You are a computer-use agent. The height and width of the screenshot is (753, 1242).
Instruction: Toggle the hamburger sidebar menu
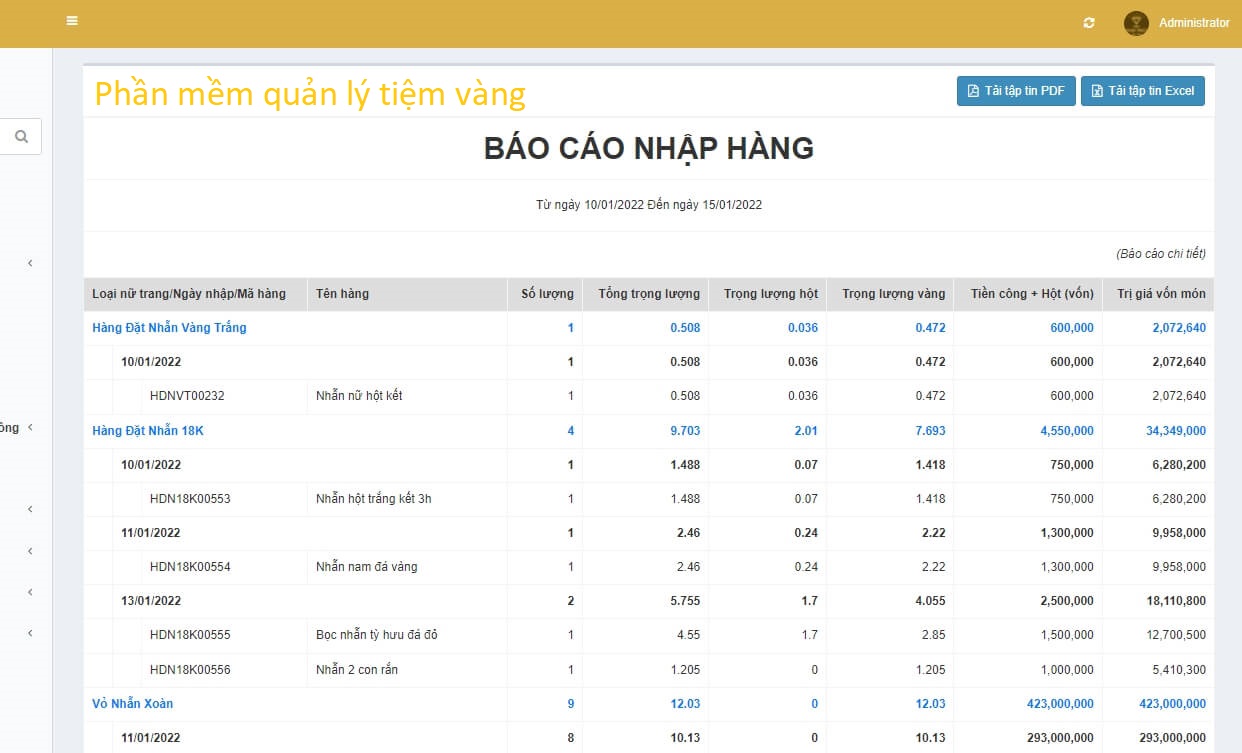[72, 20]
